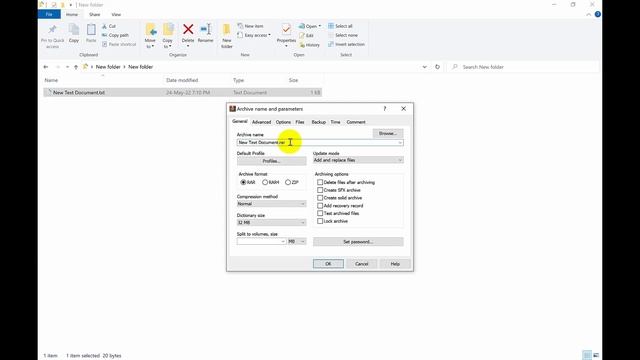
Task: Click the dialog Help button
Action: click(395, 264)
